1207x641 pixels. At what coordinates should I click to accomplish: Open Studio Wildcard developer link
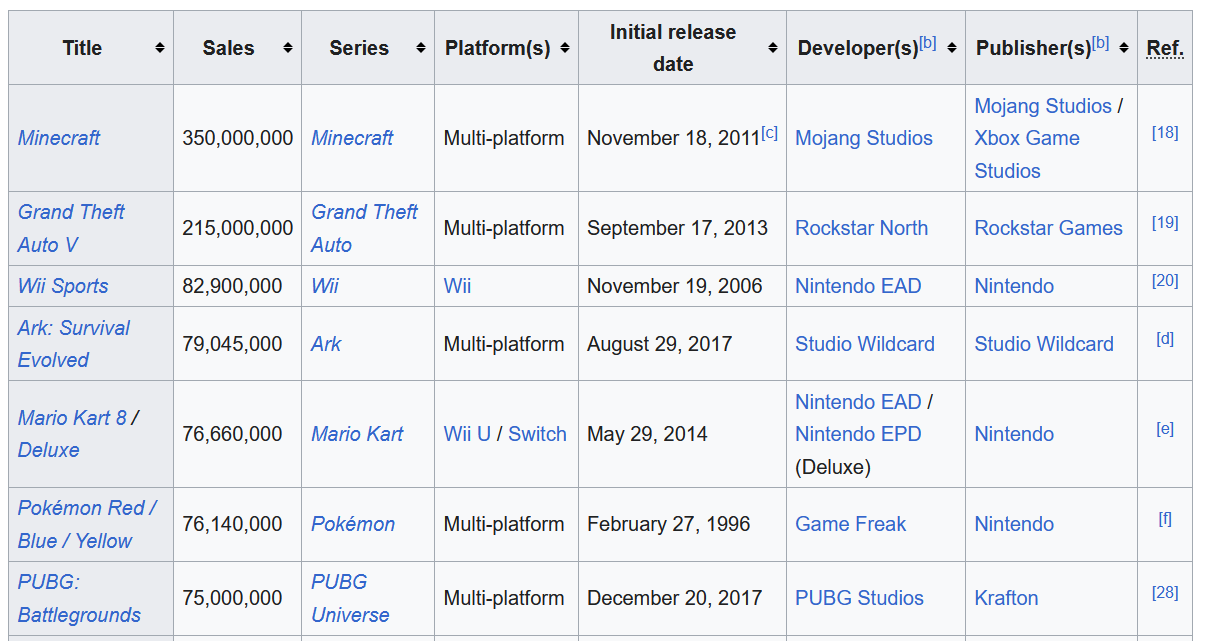pyautogui.click(x=865, y=344)
